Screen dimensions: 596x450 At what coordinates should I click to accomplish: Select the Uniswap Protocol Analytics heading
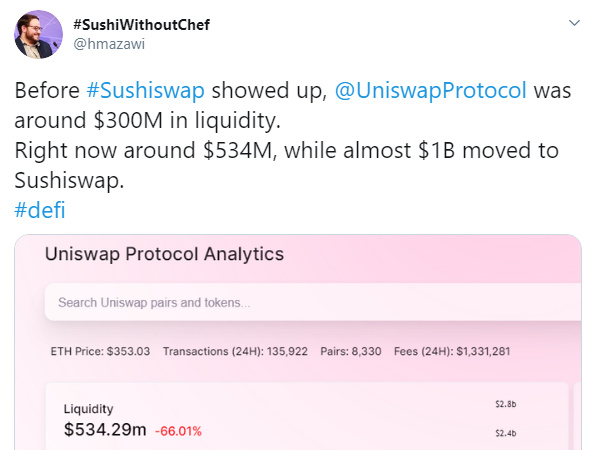tap(165, 254)
